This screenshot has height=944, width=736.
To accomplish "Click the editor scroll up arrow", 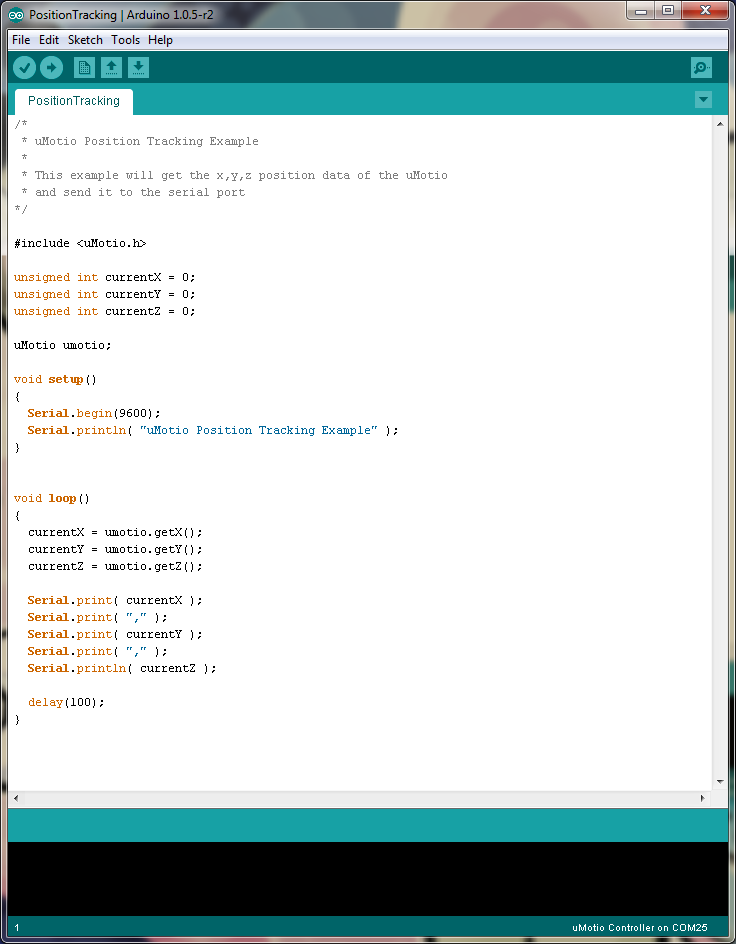I will pyautogui.click(x=720, y=124).
